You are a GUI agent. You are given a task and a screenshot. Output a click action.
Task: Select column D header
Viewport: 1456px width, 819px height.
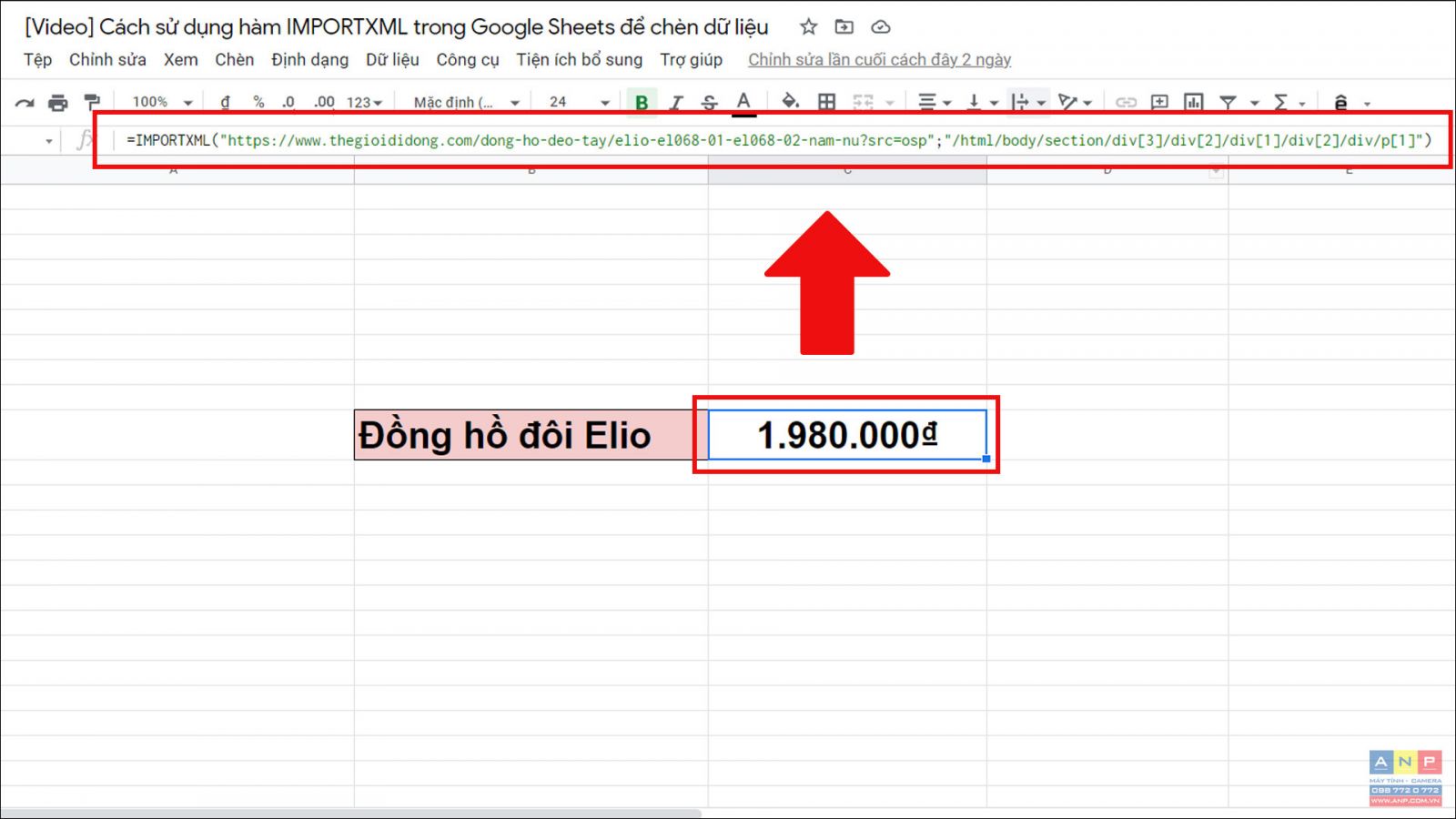pos(1107,170)
